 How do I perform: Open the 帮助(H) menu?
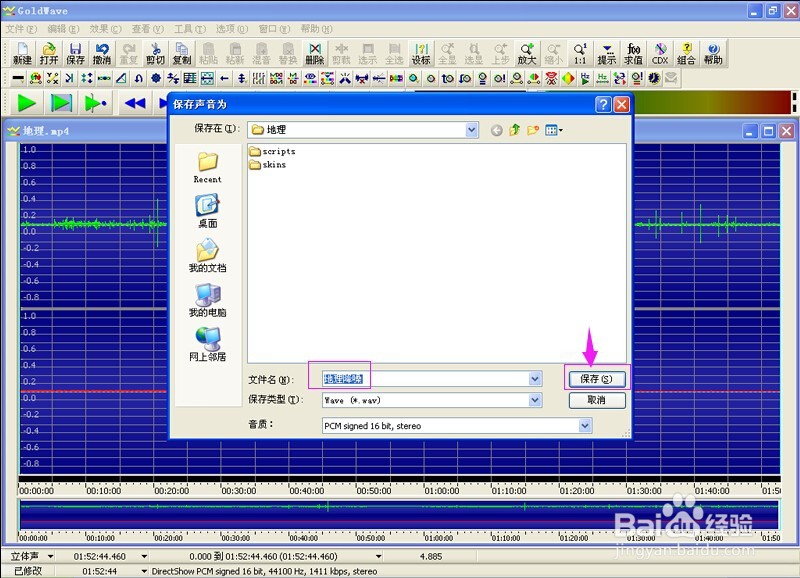point(316,29)
